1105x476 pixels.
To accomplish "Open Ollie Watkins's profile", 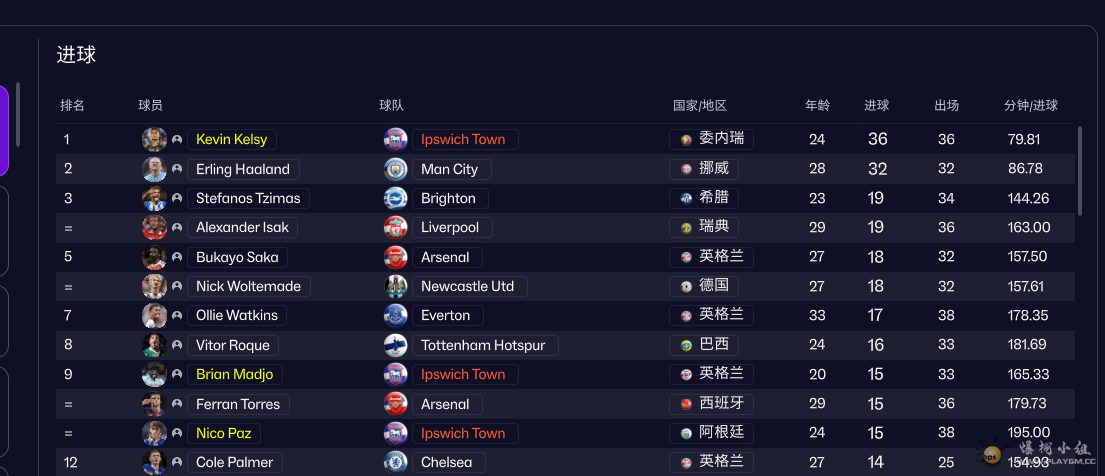I will pos(237,315).
